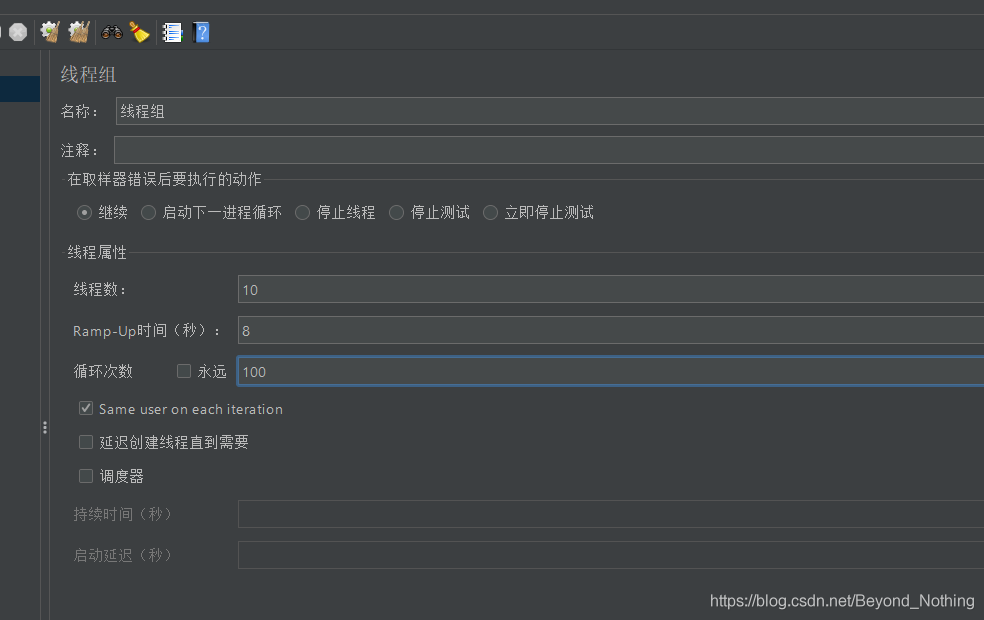Click the 循环次数 field showing 100
This screenshot has height=620, width=984.
click(x=611, y=371)
